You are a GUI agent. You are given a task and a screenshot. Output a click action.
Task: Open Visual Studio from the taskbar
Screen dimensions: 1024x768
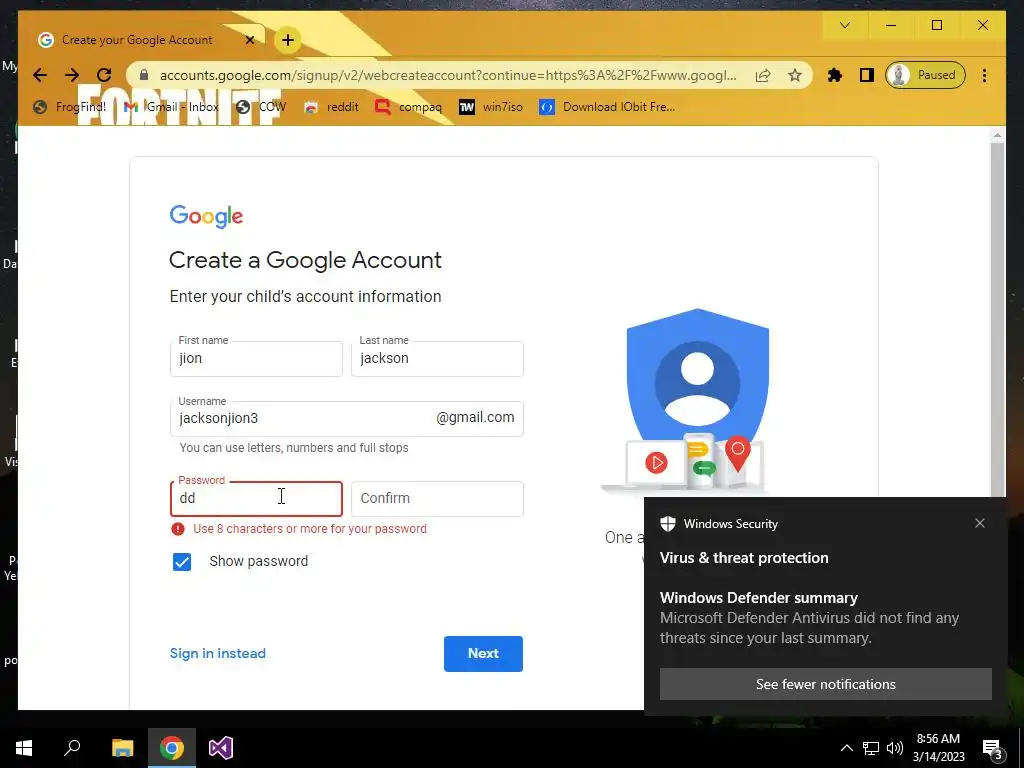pos(221,748)
